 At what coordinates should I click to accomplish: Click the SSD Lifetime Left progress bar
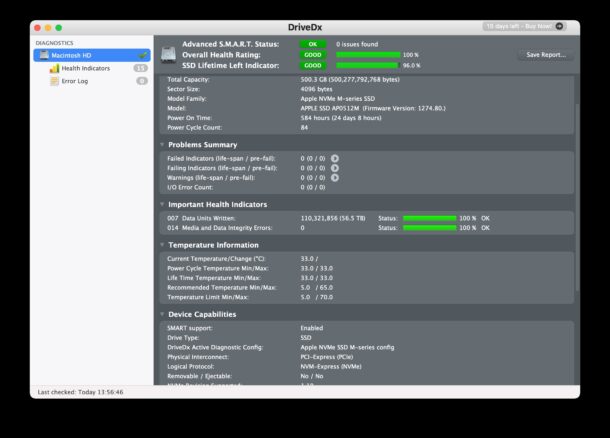[x=368, y=65]
